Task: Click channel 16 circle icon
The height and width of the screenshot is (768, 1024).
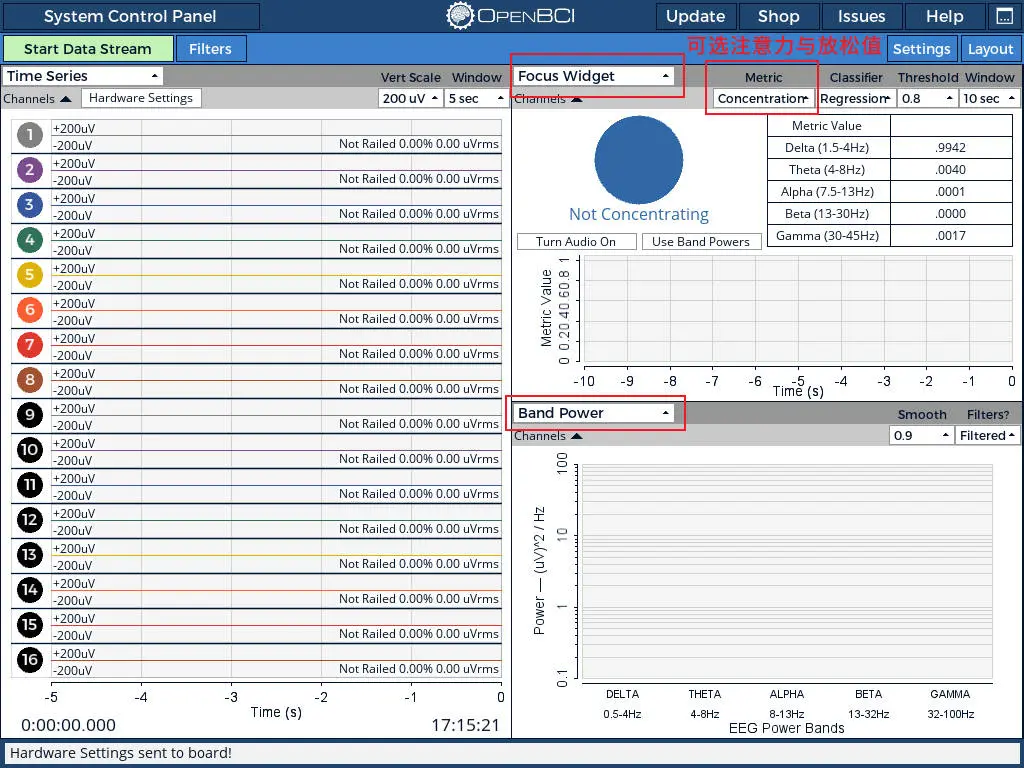Action: pyautogui.click(x=29, y=660)
